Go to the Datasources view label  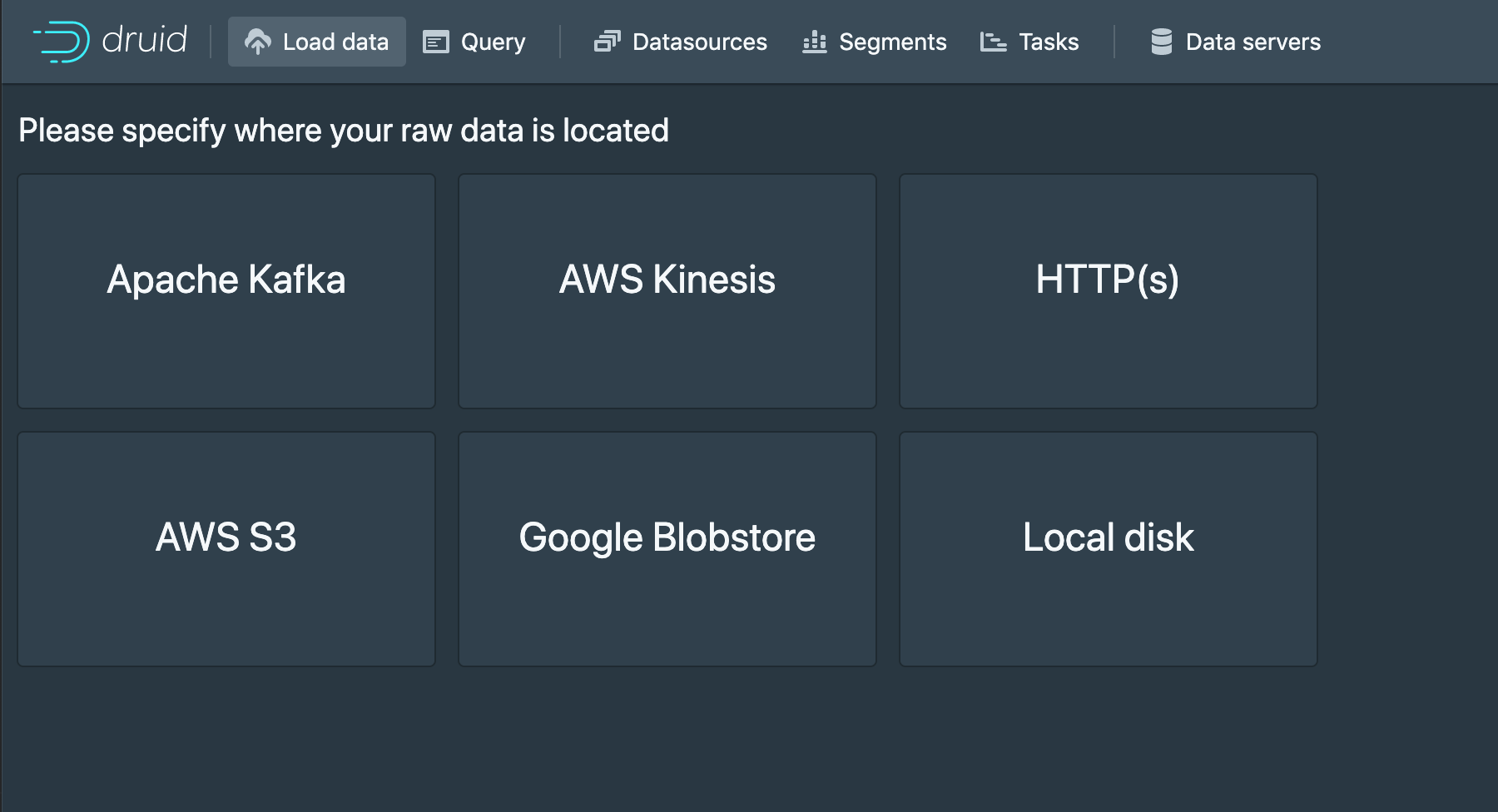pyautogui.click(x=700, y=42)
